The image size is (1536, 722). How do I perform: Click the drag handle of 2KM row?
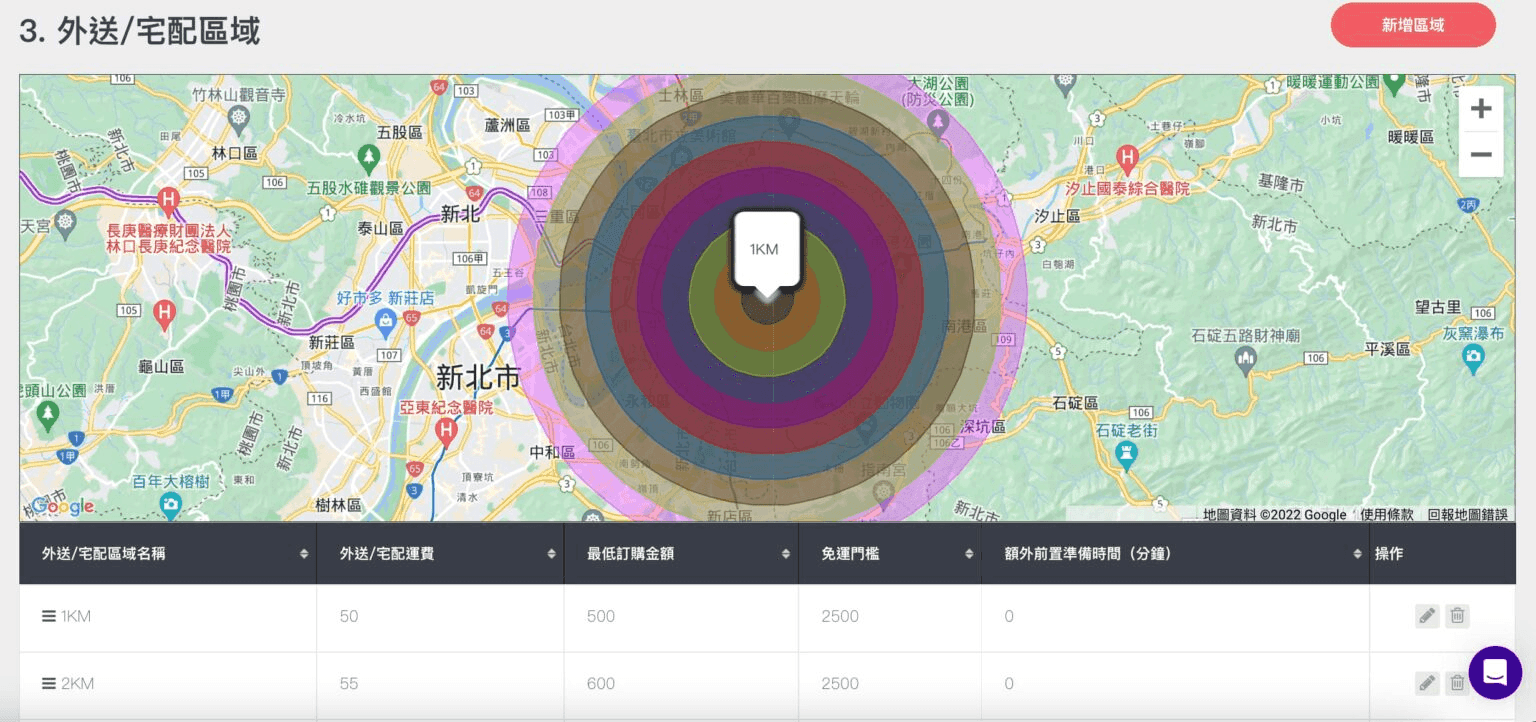point(48,684)
